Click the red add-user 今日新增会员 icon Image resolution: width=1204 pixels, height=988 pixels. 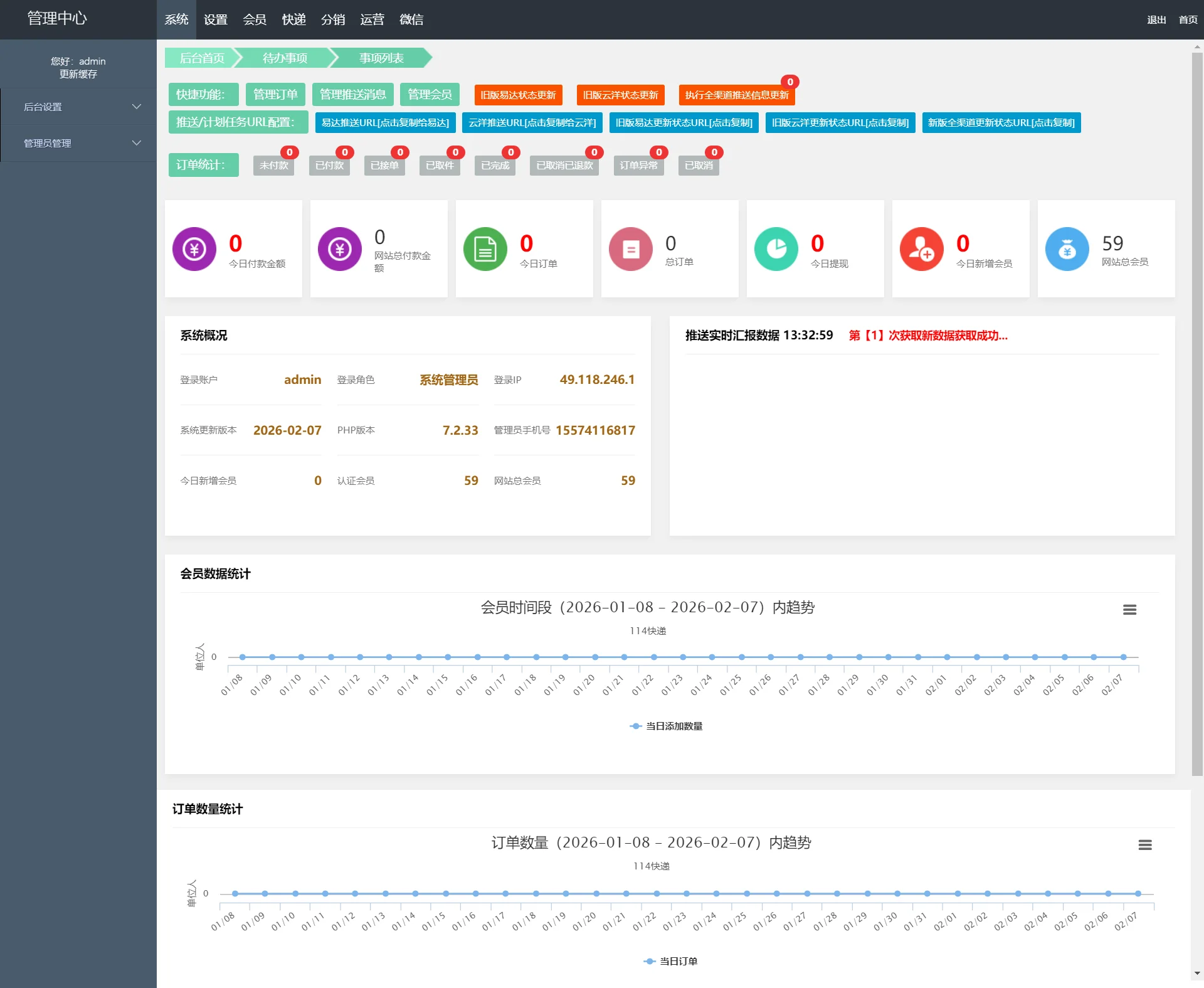[922, 249]
